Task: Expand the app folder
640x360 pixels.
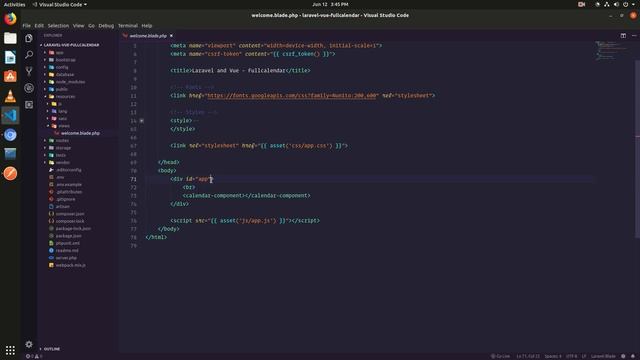Action: click(x=60, y=53)
